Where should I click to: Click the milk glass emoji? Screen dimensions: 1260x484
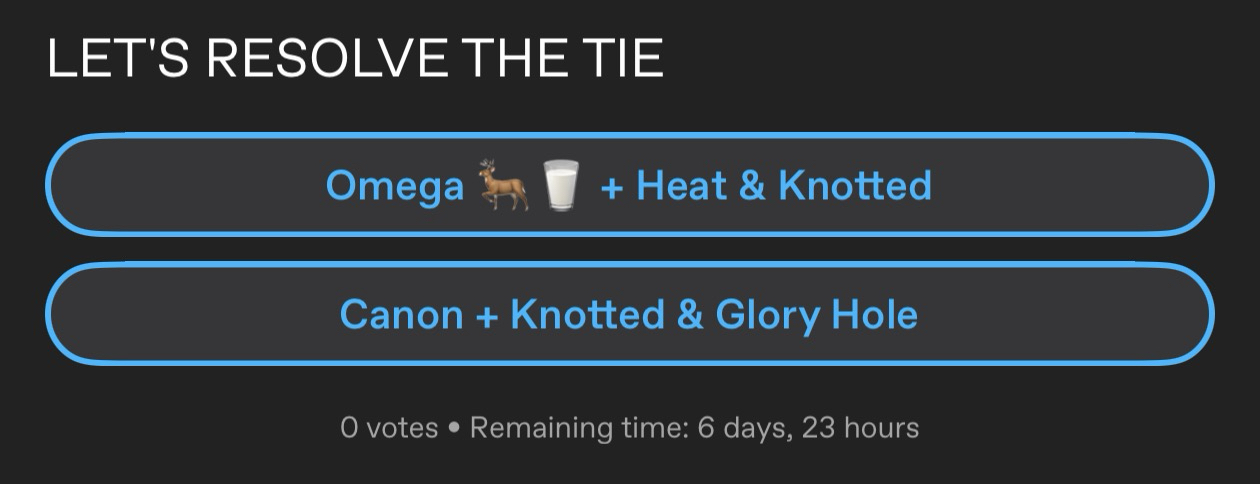click(561, 186)
